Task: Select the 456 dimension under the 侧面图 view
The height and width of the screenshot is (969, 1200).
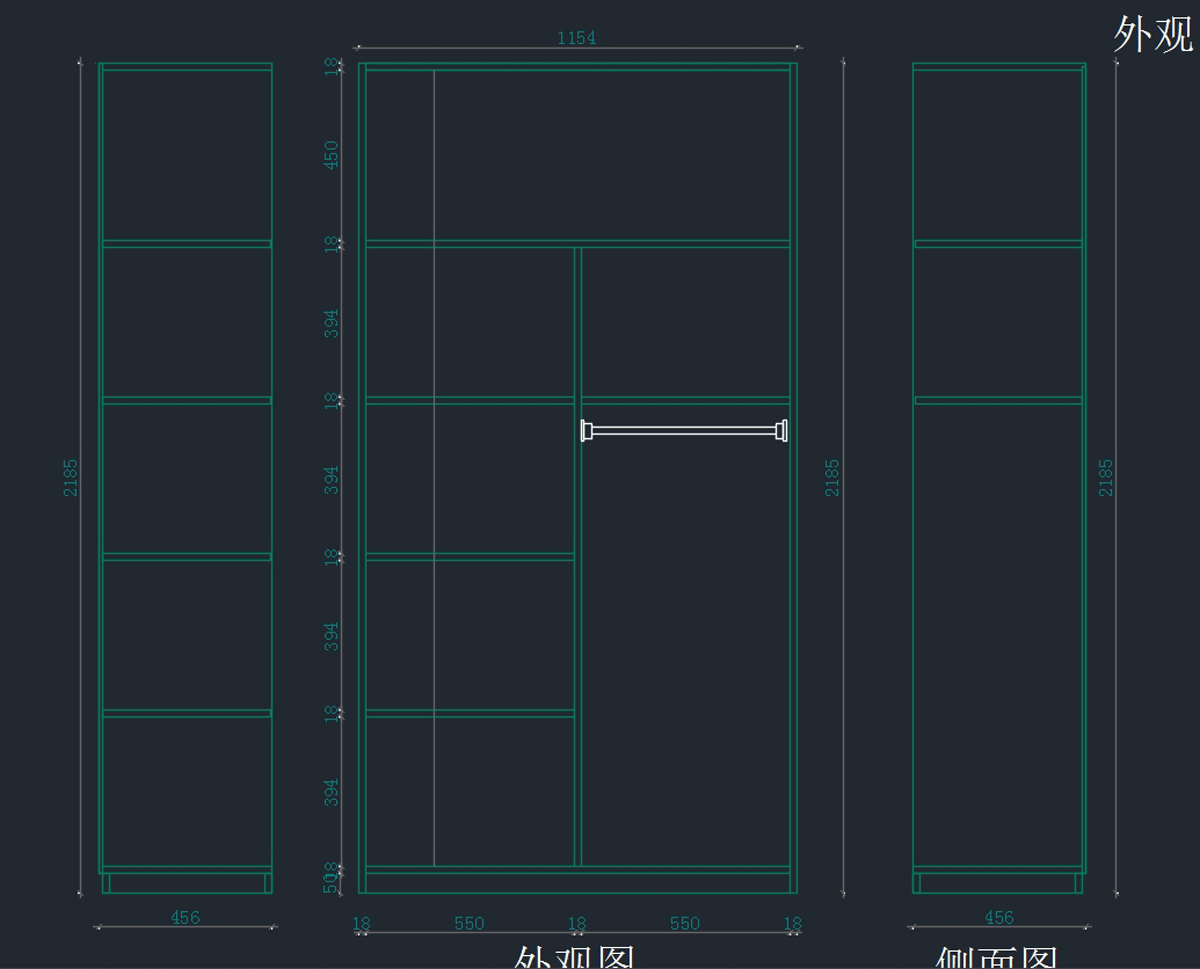Action: click(998, 917)
